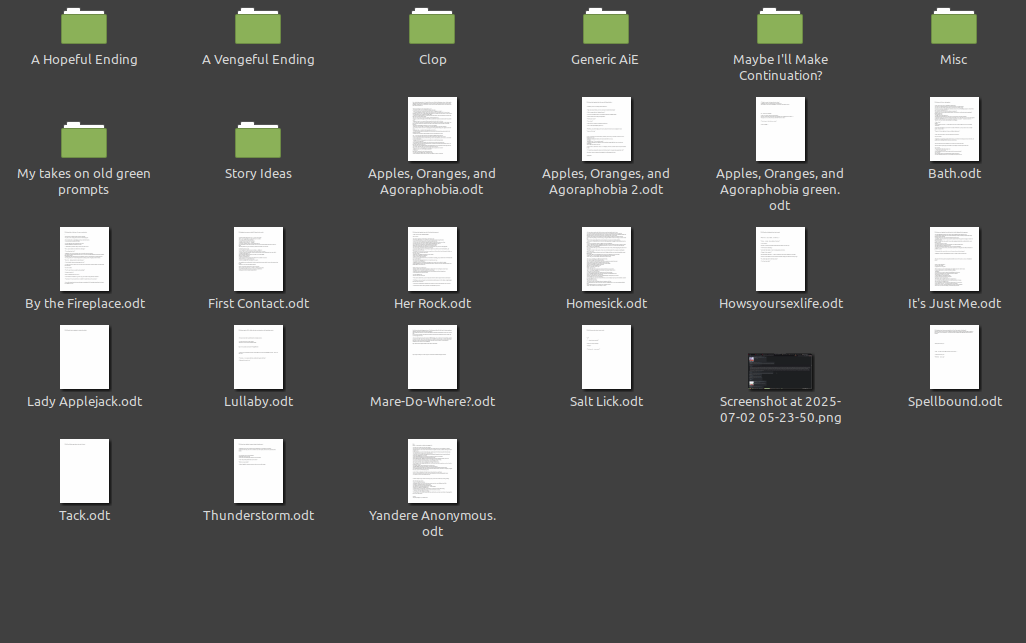Select the Screenshot at 2025-07-02 05-23-50.png thumbnail

tap(781, 372)
